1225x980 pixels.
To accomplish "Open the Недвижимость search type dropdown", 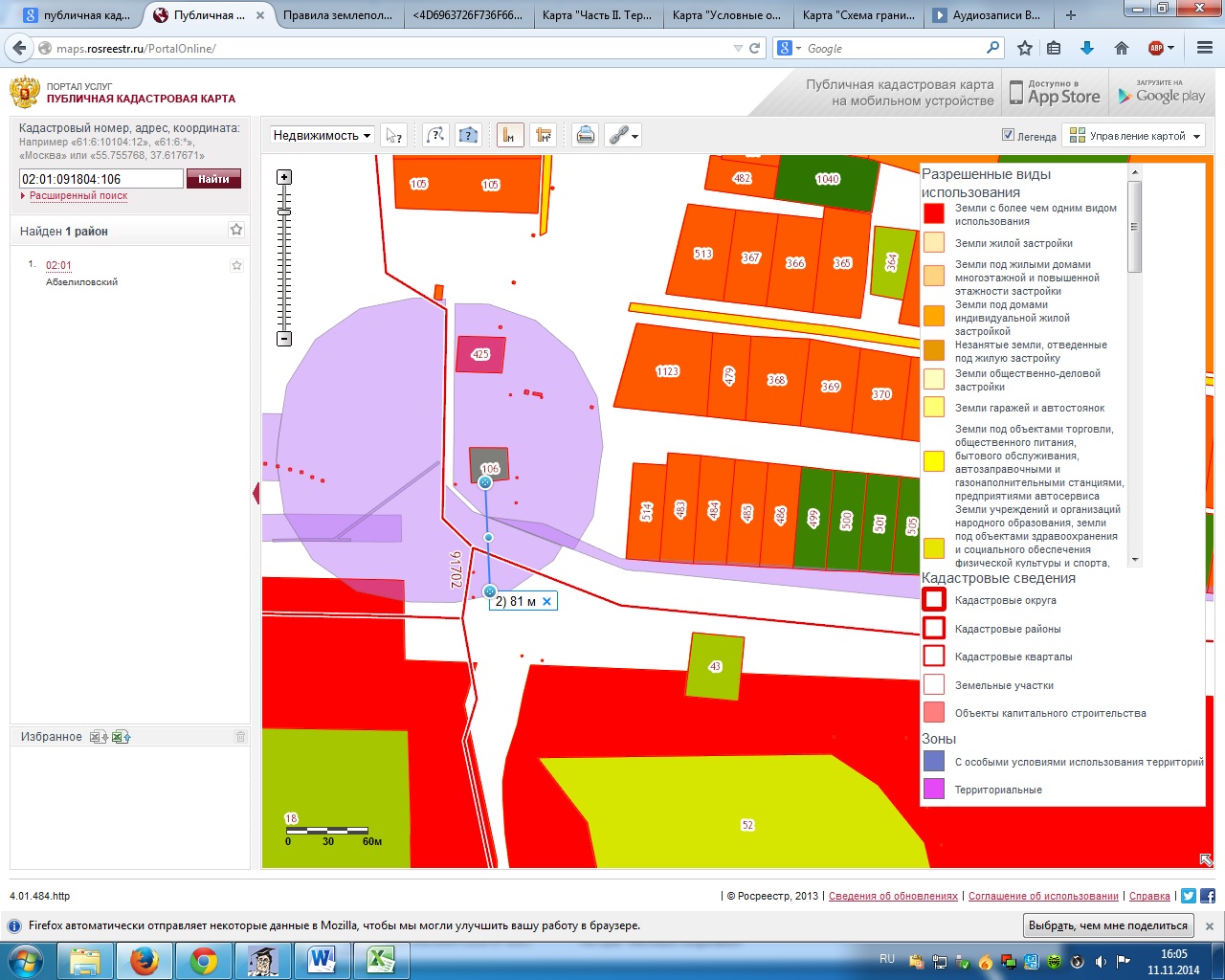I will coord(322,136).
